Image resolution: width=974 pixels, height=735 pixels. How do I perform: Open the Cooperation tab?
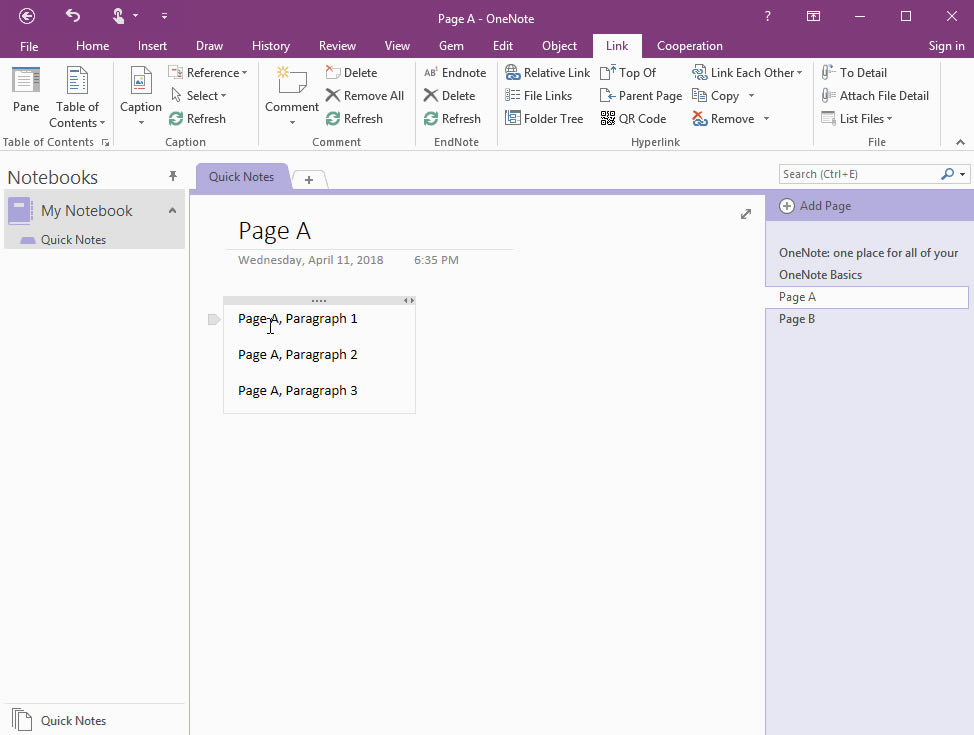[689, 45]
